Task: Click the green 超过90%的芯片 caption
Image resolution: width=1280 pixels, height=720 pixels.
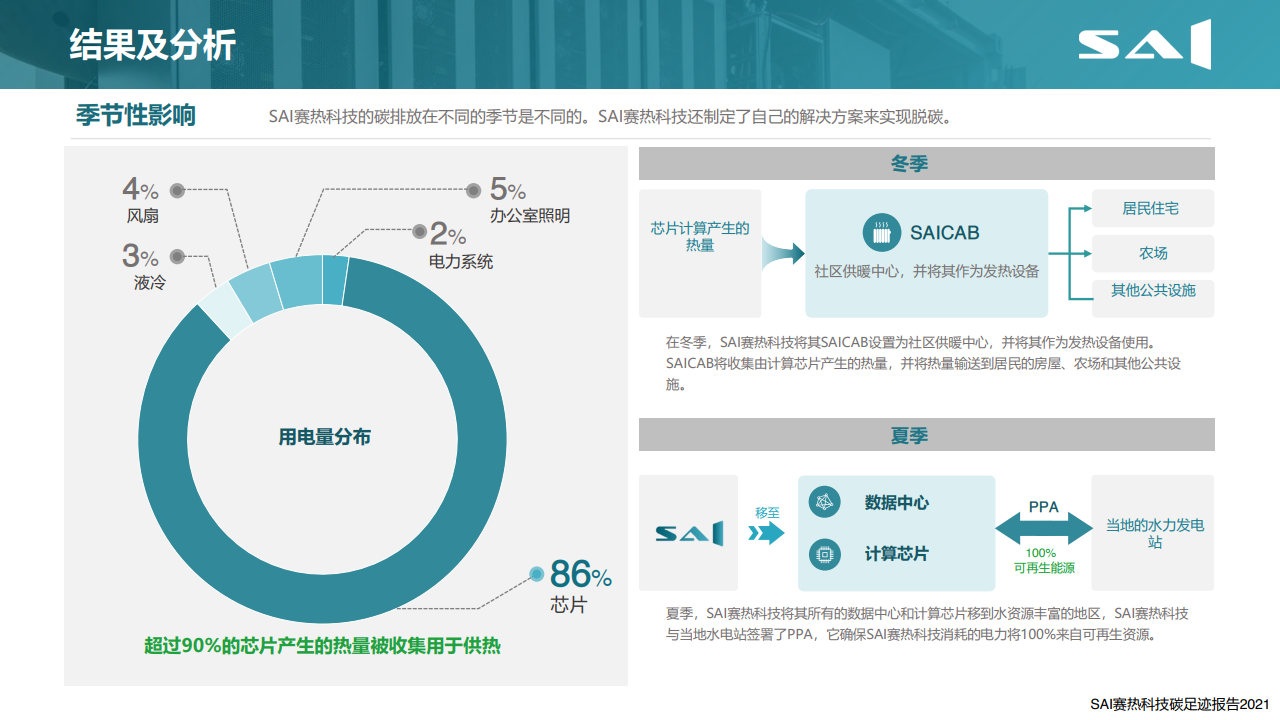Action: [x=322, y=646]
